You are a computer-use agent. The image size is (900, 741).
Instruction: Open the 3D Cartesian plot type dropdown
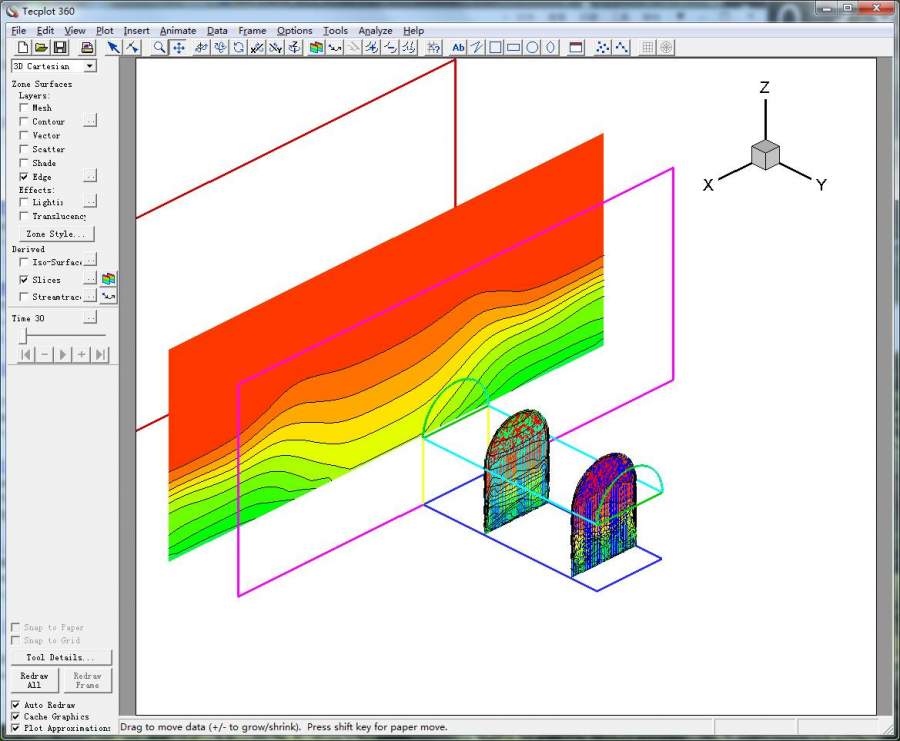point(90,66)
